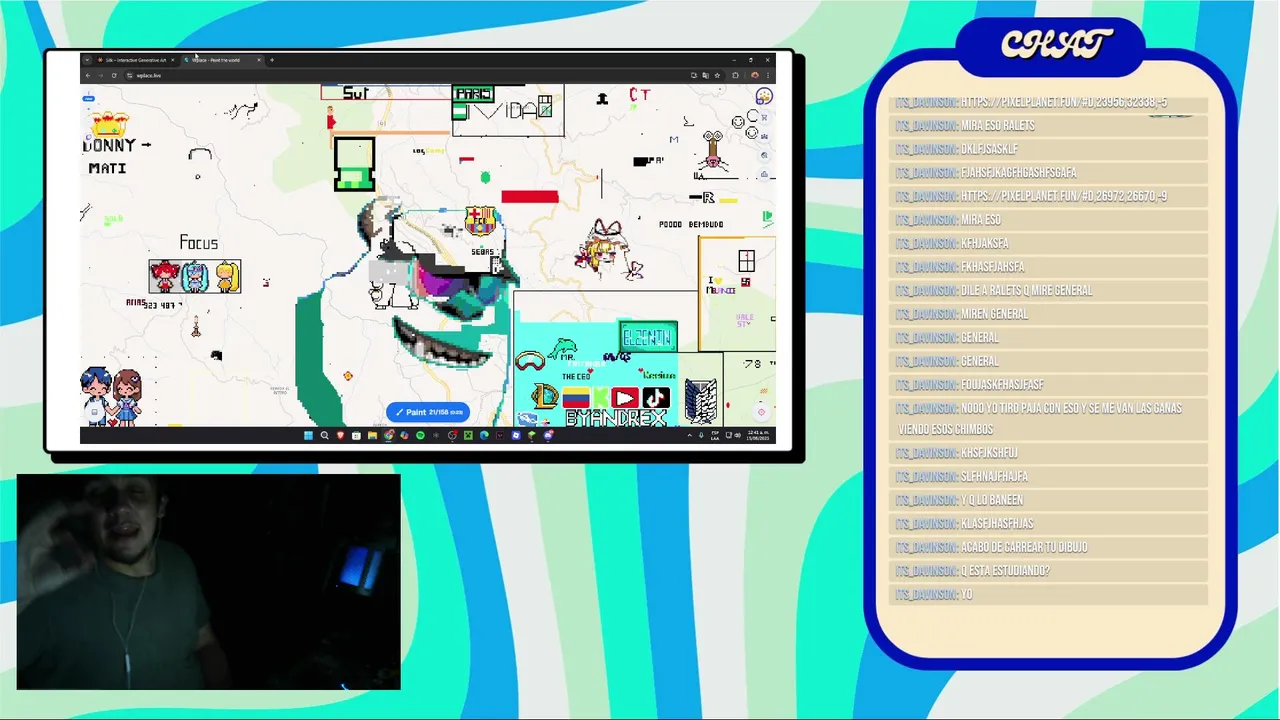The width and height of the screenshot is (1280, 720).
Task: Open the browser extensions puzzle icon
Action: point(735,75)
